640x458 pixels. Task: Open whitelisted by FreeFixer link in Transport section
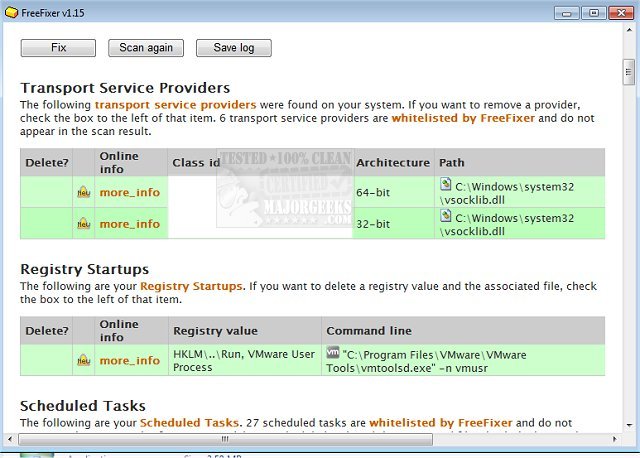coord(463,118)
